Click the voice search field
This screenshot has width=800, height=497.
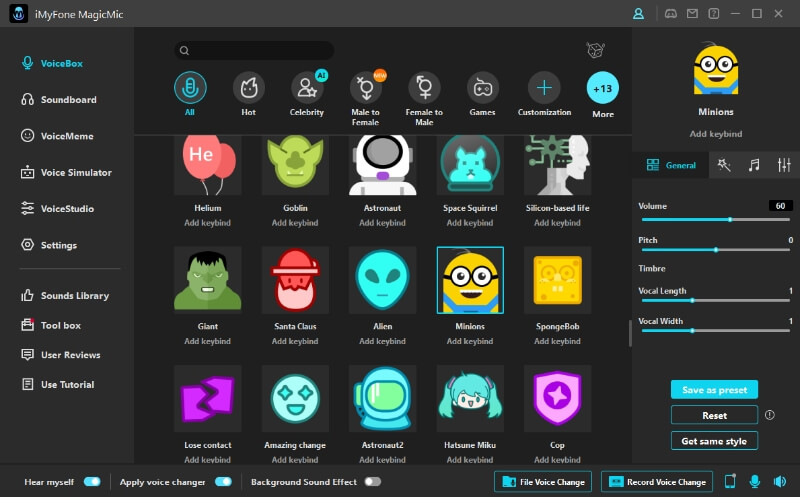coord(254,51)
